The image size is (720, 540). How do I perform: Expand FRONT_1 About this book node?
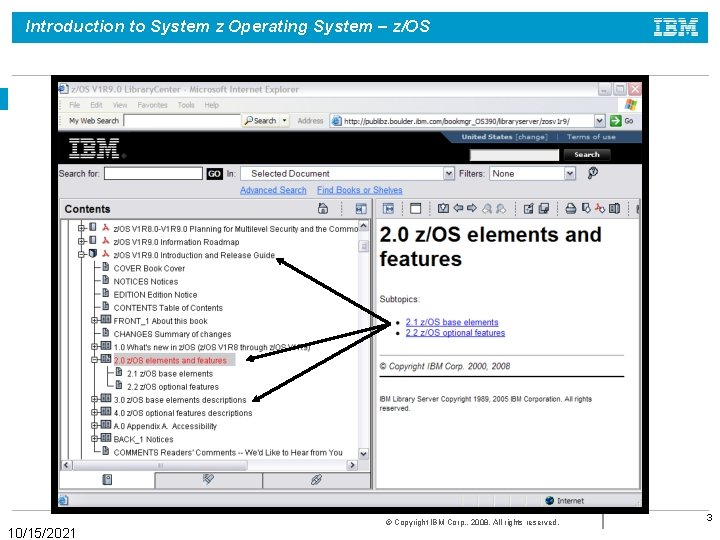coord(94,320)
